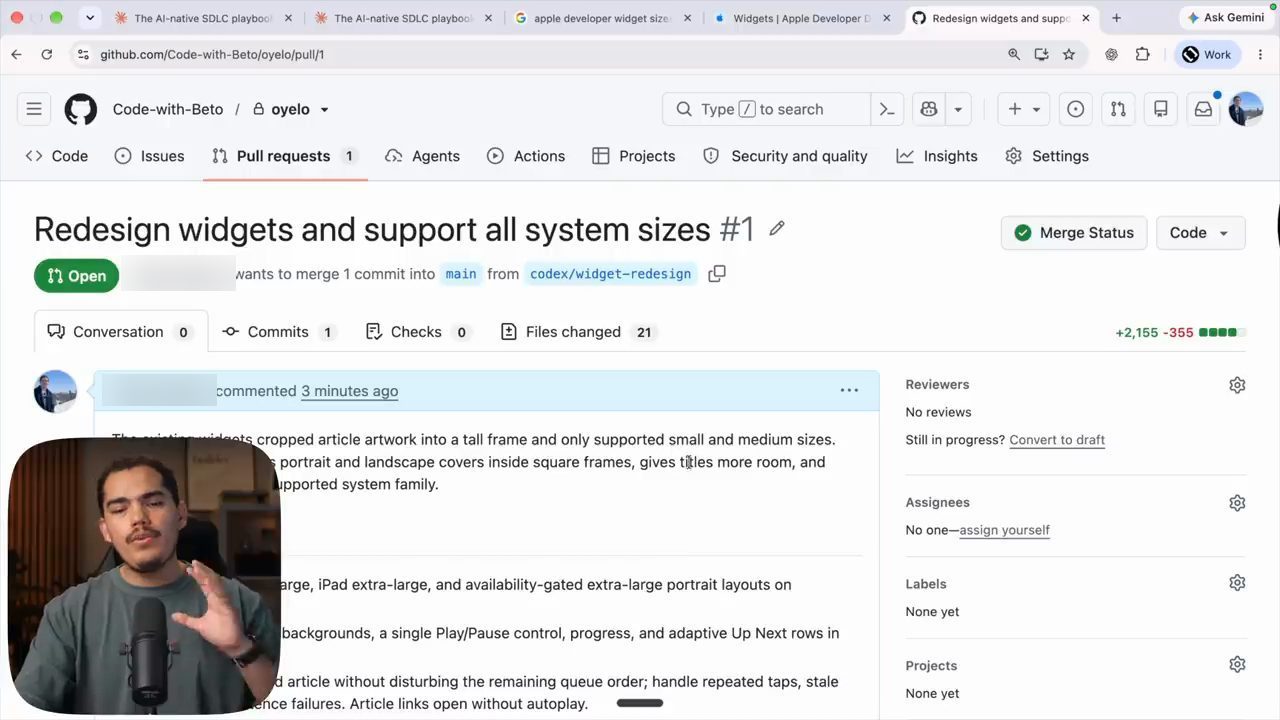The image size is (1280, 720).
Task: Switch to the Google apple developer widget tab
Action: 600,18
